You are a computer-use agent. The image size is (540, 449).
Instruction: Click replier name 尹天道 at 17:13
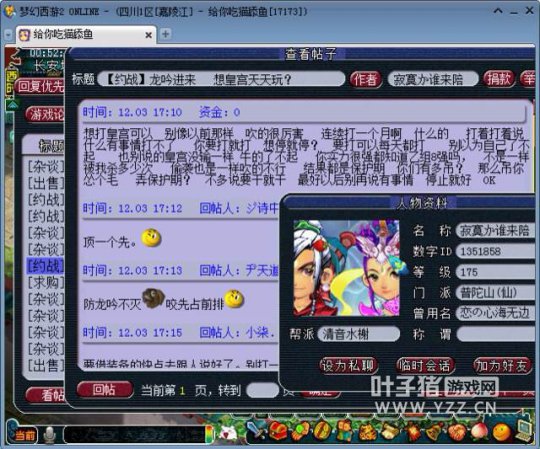262,271
